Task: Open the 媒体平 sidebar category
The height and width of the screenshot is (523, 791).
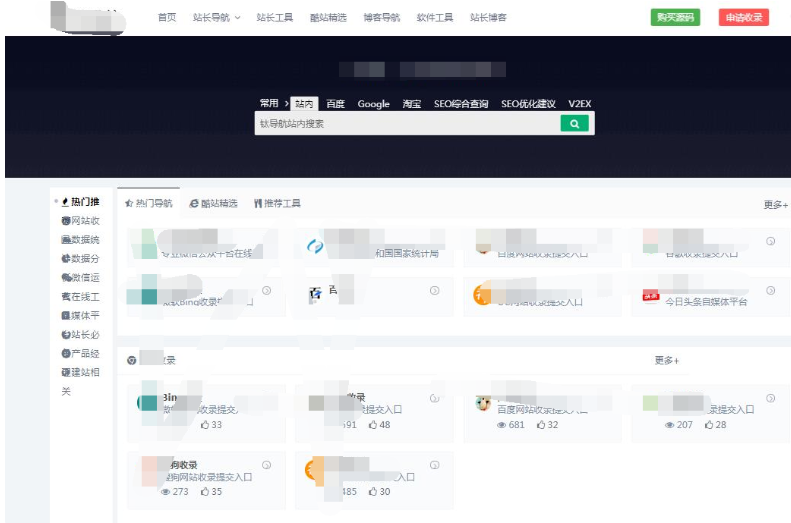Action: 81,316
